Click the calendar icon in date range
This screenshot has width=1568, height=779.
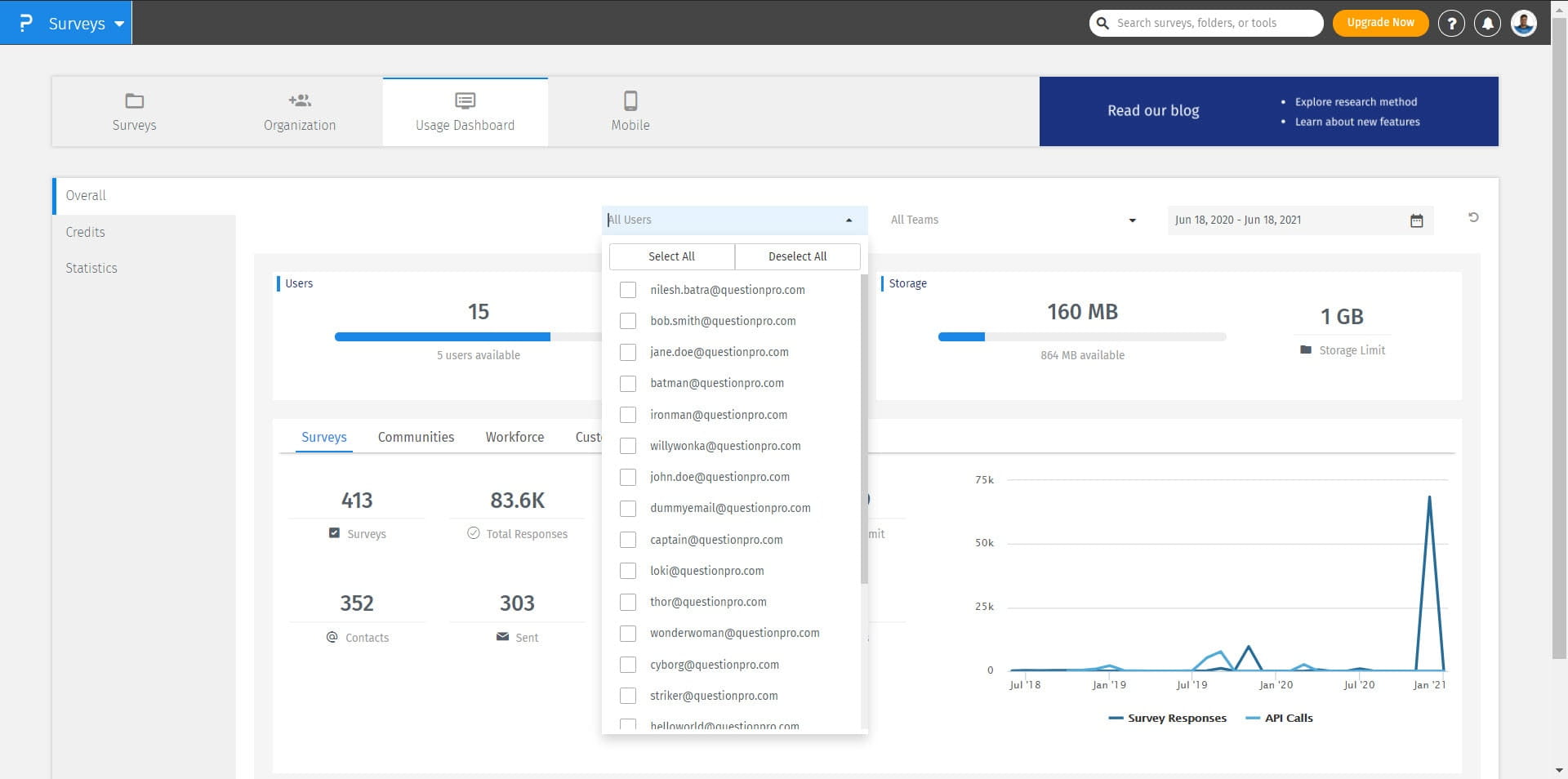(x=1416, y=220)
